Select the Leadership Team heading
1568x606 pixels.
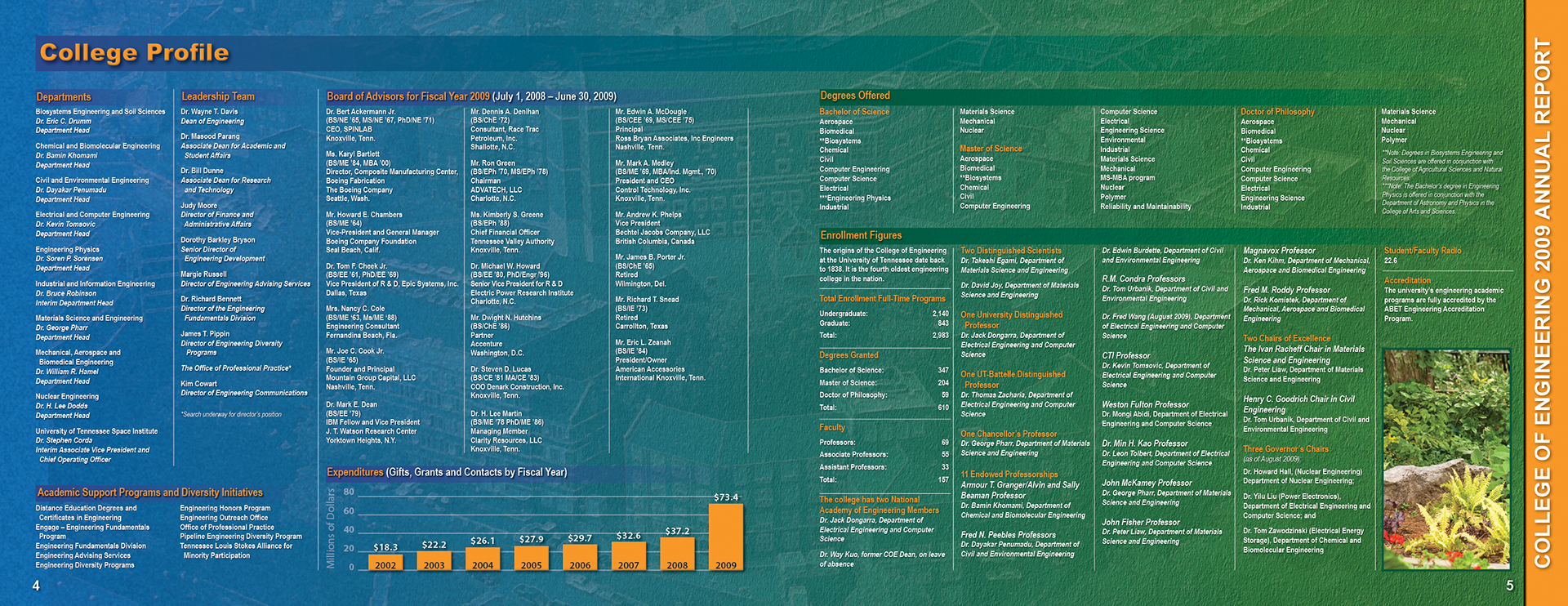pos(218,96)
